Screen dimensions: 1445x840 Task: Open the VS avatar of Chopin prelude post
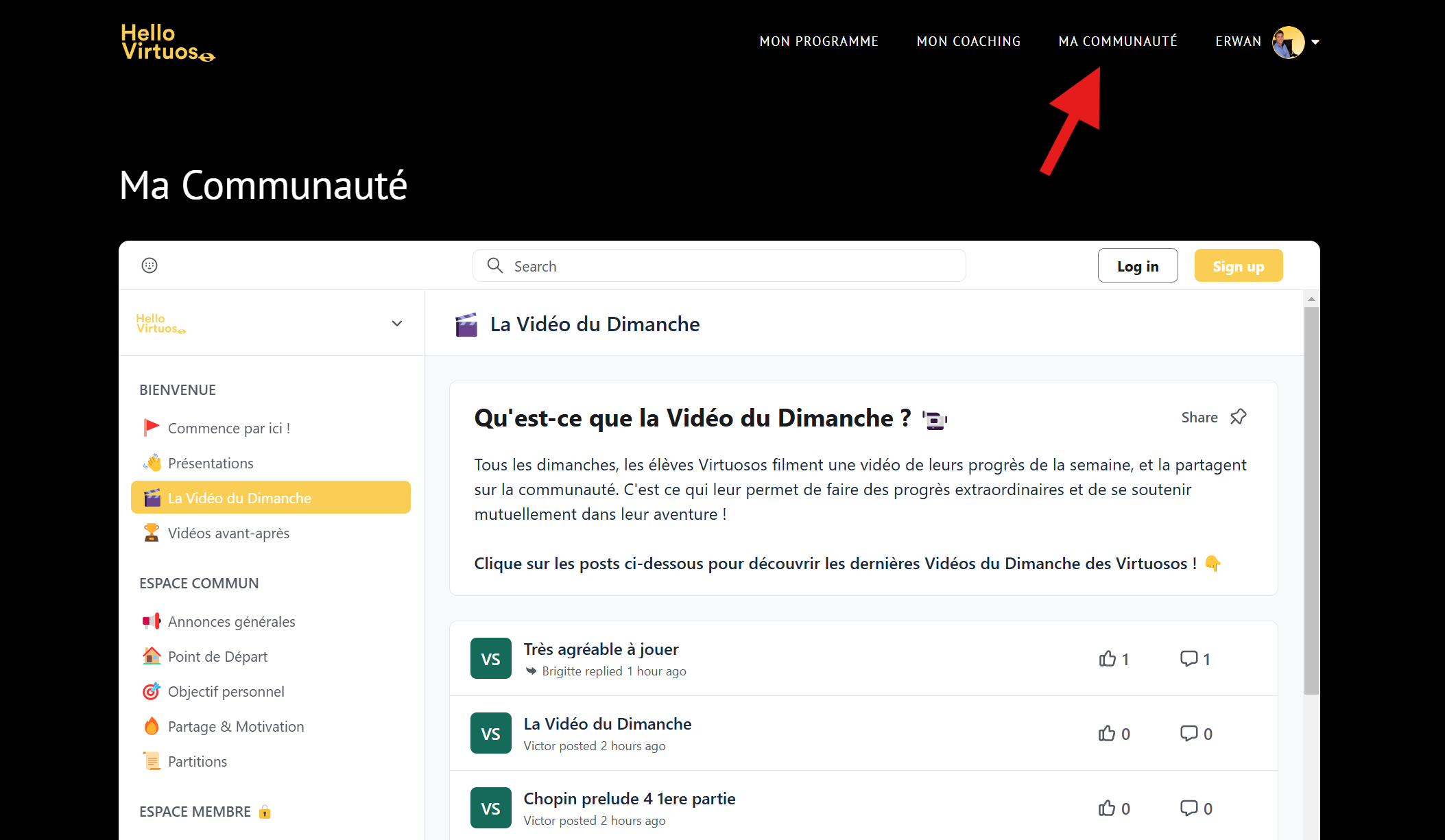point(491,808)
